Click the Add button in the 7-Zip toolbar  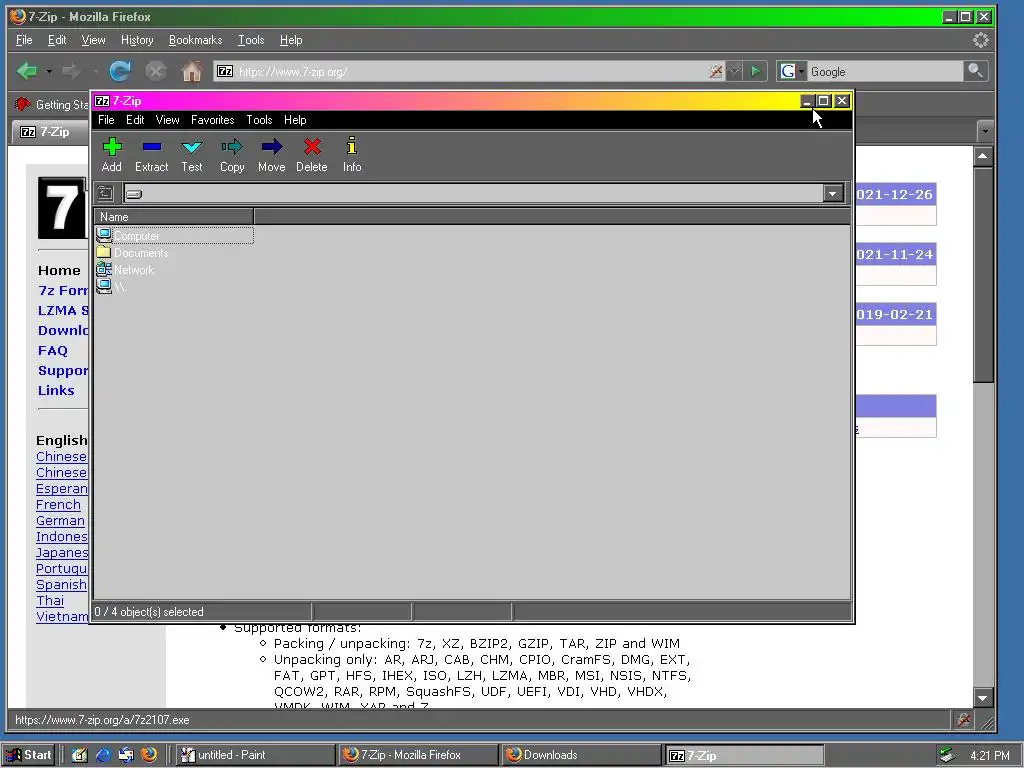pos(112,155)
